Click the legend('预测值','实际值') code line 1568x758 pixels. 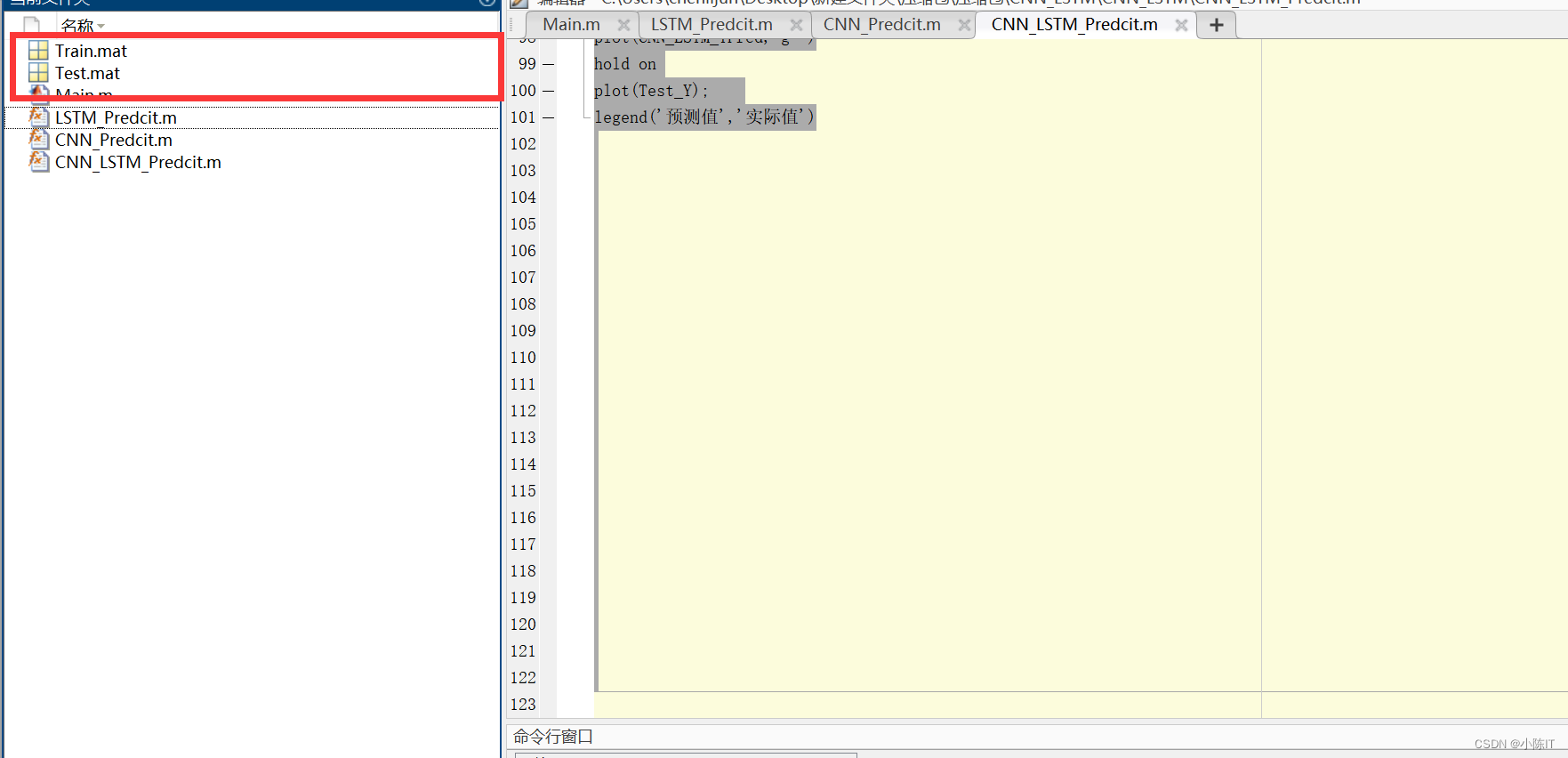point(704,117)
